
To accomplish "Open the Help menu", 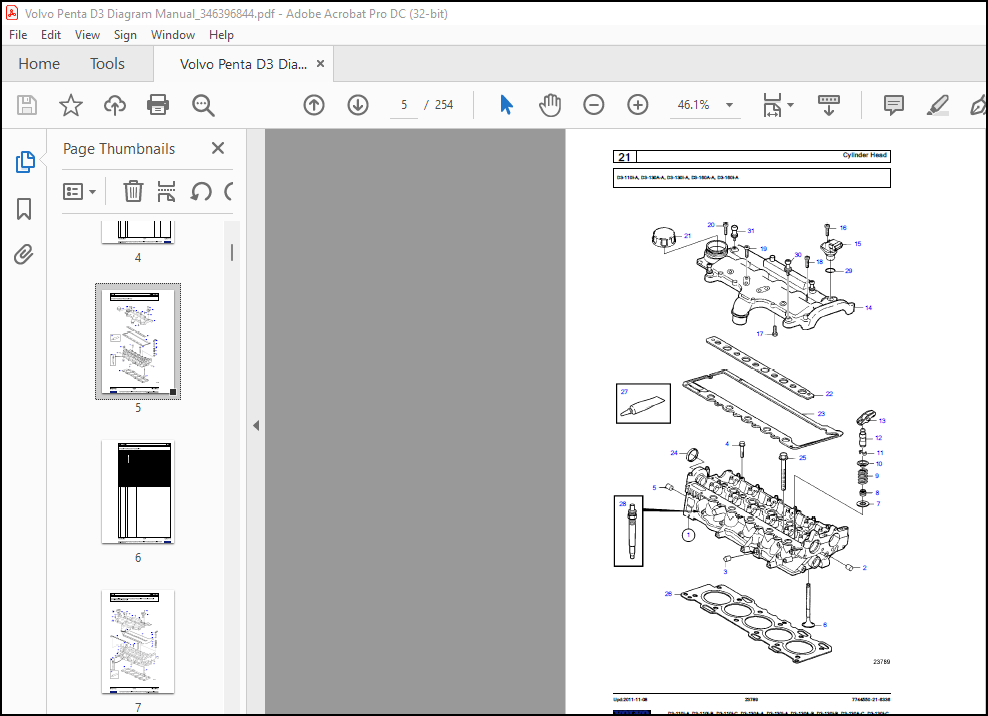I will point(221,35).
